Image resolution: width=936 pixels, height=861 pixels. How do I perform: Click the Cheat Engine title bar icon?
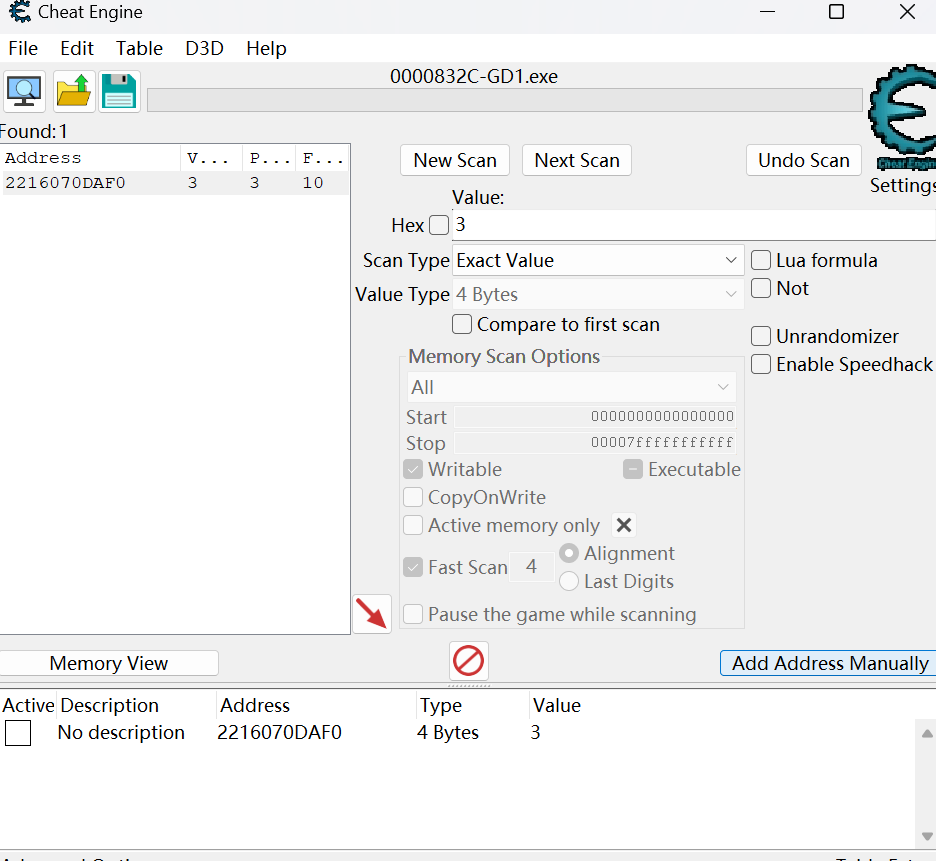[19, 12]
